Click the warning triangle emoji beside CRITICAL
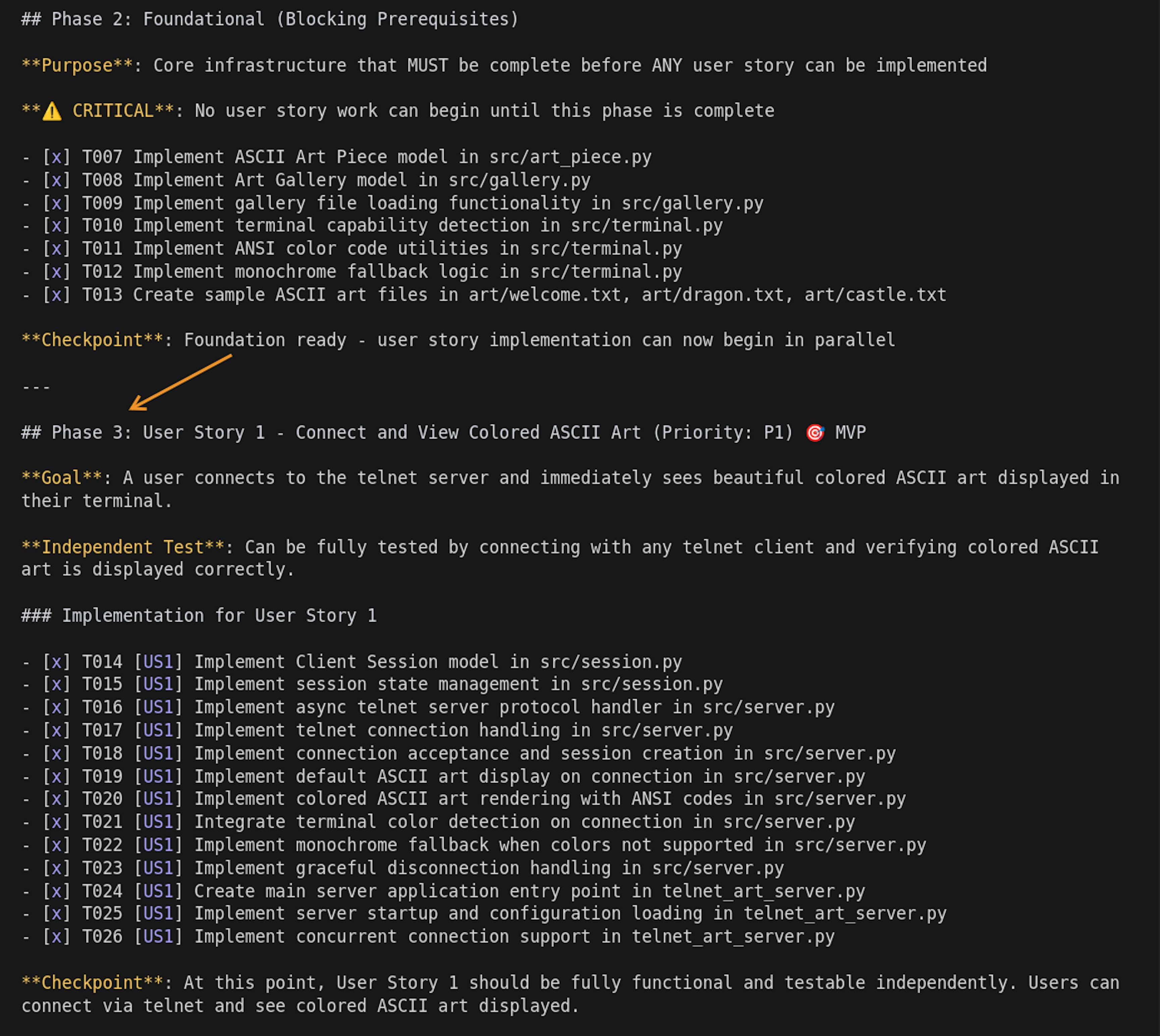Screen dimensions: 1160x1036 tap(52, 111)
